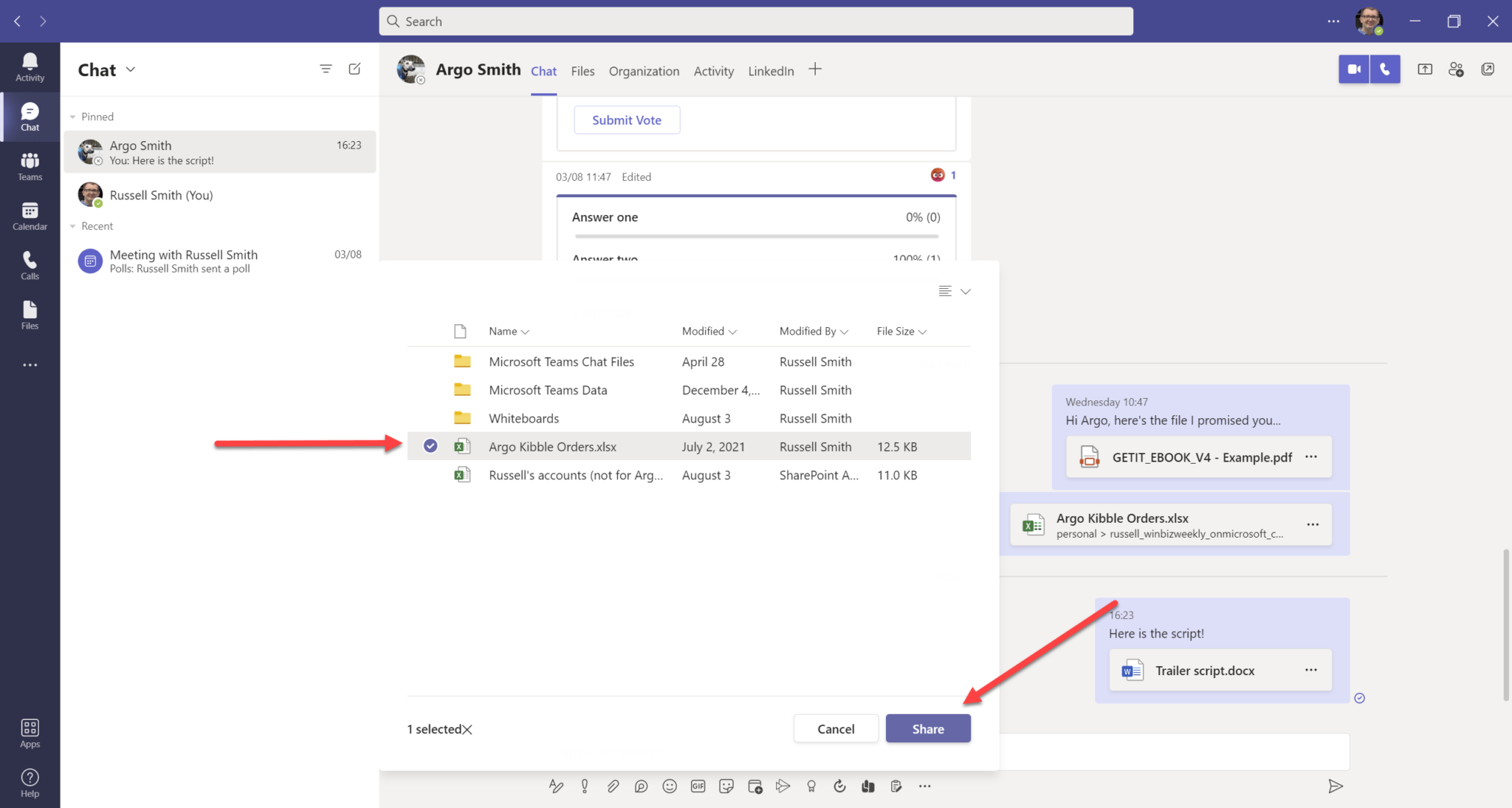The width and height of the screenshot is (1512, 808).
Task: Open GETIT_EBOOK_V4 - Example.pdf attachment
Action: click(1199, 457)
